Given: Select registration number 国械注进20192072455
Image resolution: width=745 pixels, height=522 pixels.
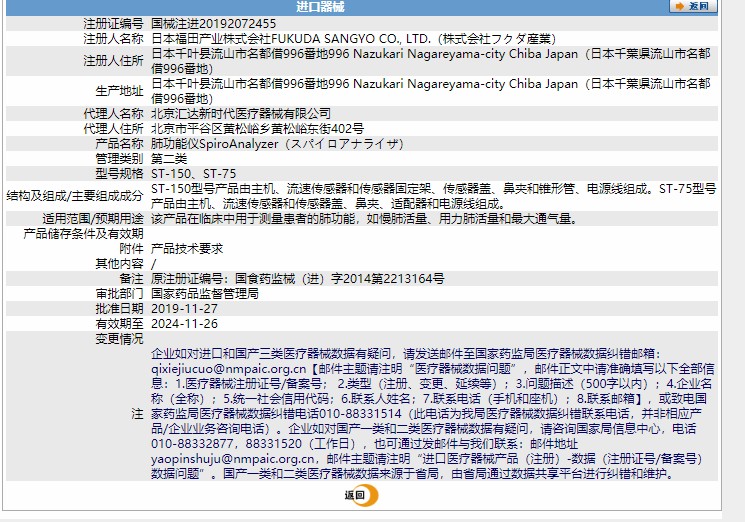Looking at the screenshot, I should [x=213, y=24].
